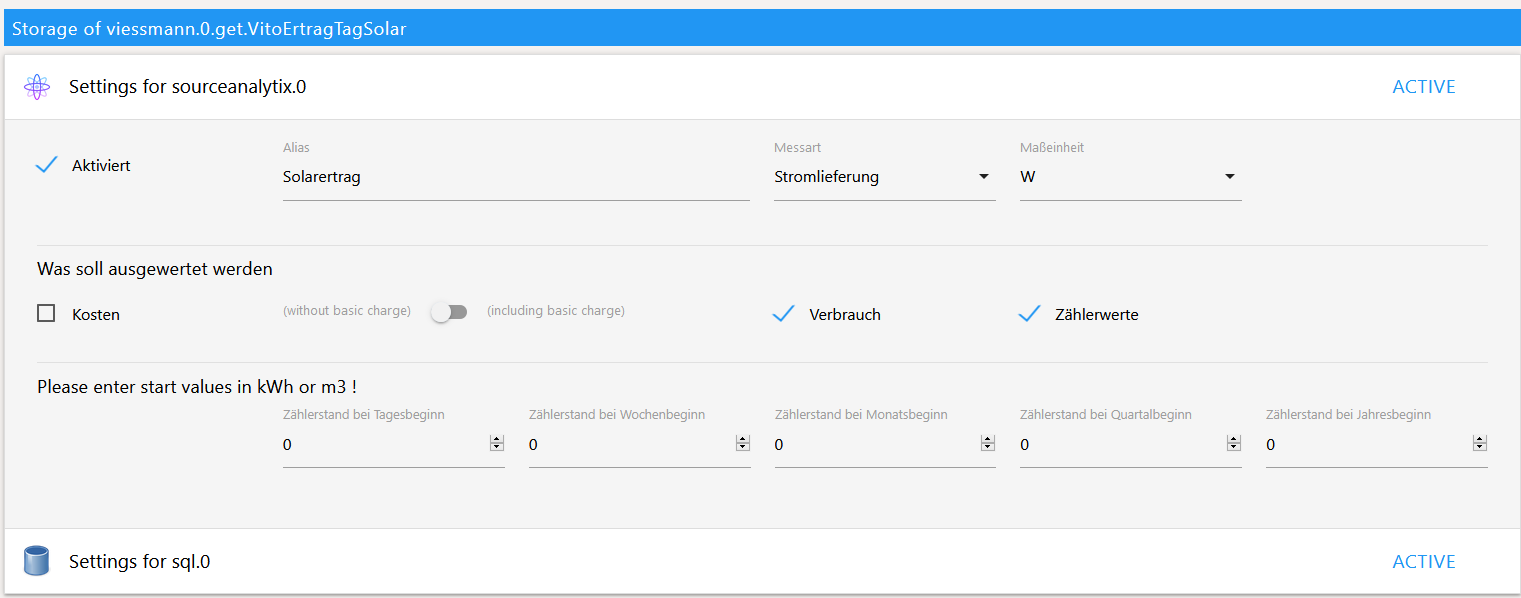Toggle the basic charge switch
Screen dimensions: 1521x598
(449, 312)
